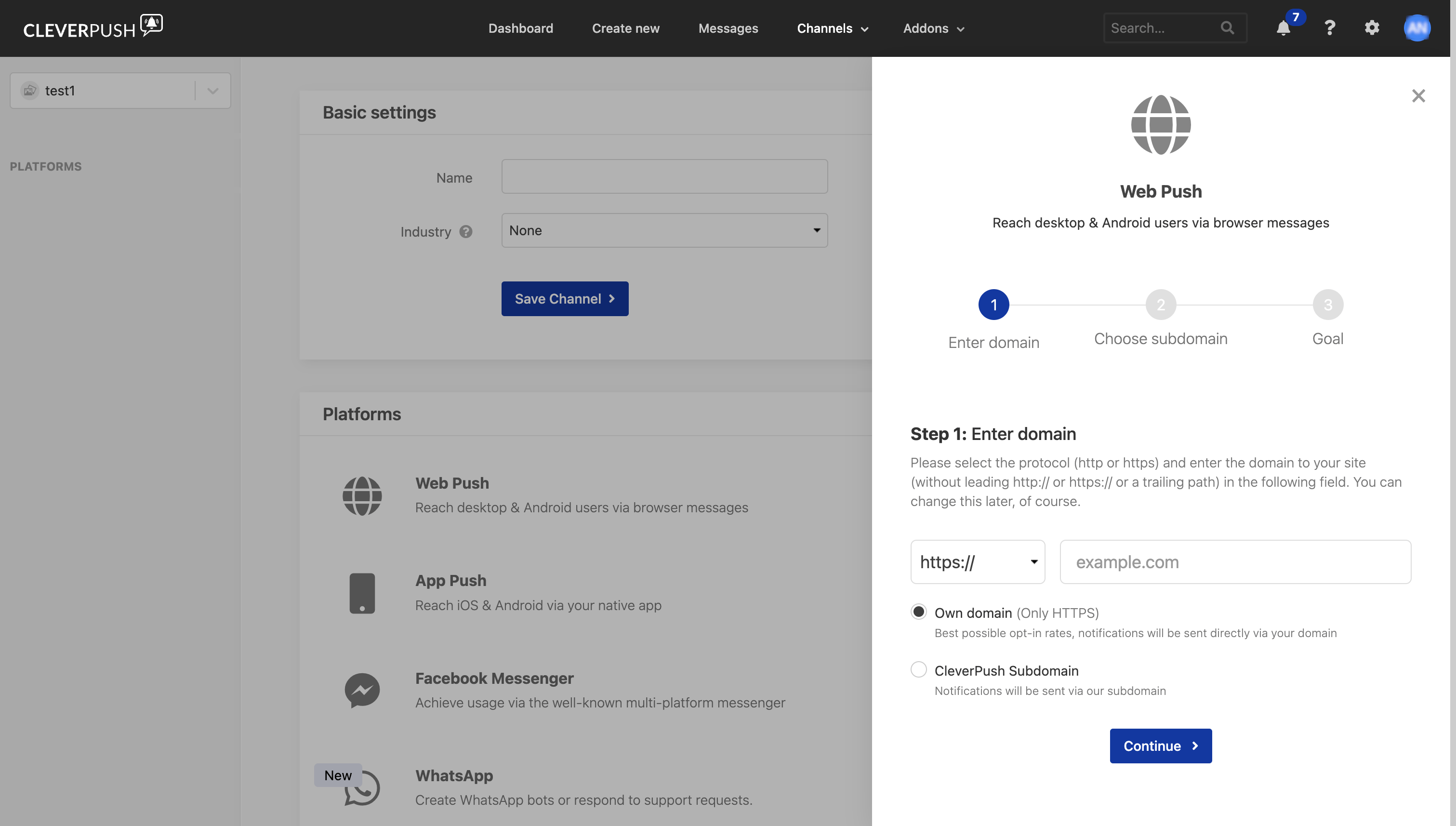Click step 3 Goal circle
This screenshot has height=826, width=1456.
tap(1327, 305)
